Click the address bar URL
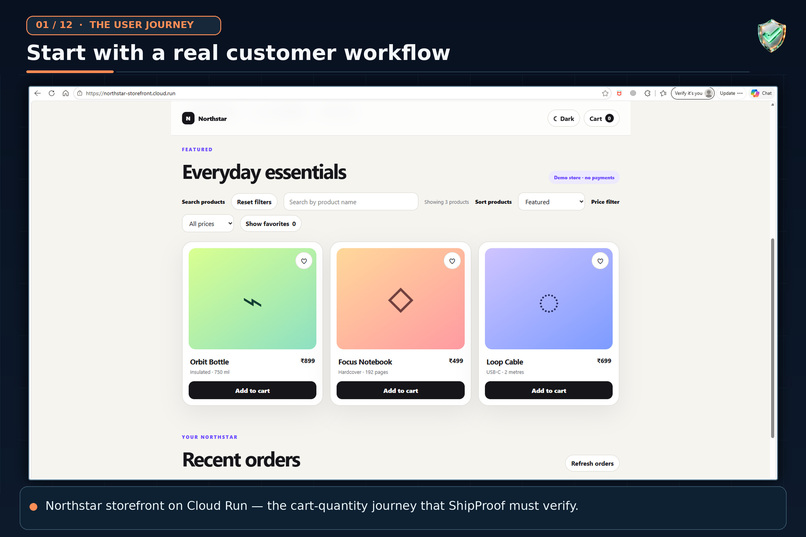Screen dimensions: 806x537 pos(131,93)
